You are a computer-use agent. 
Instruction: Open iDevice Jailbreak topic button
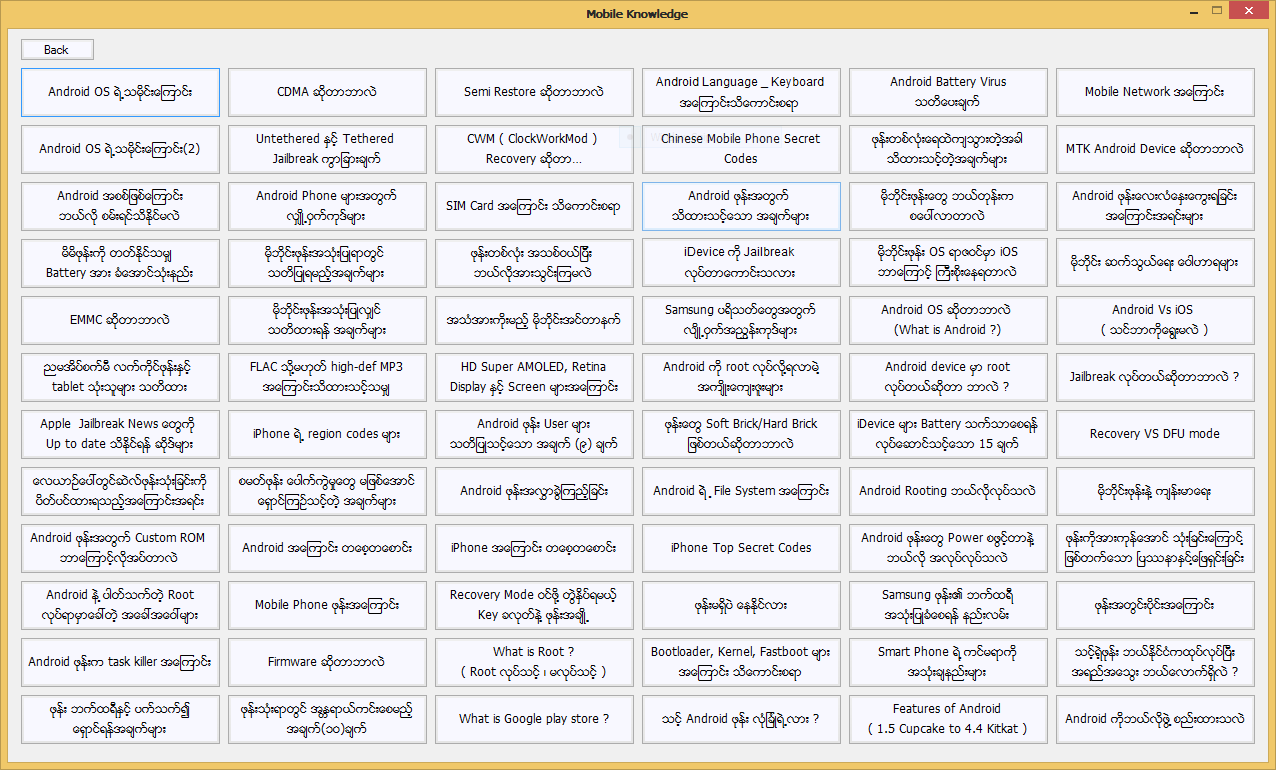pyautogui.click(x=741, y=263)
